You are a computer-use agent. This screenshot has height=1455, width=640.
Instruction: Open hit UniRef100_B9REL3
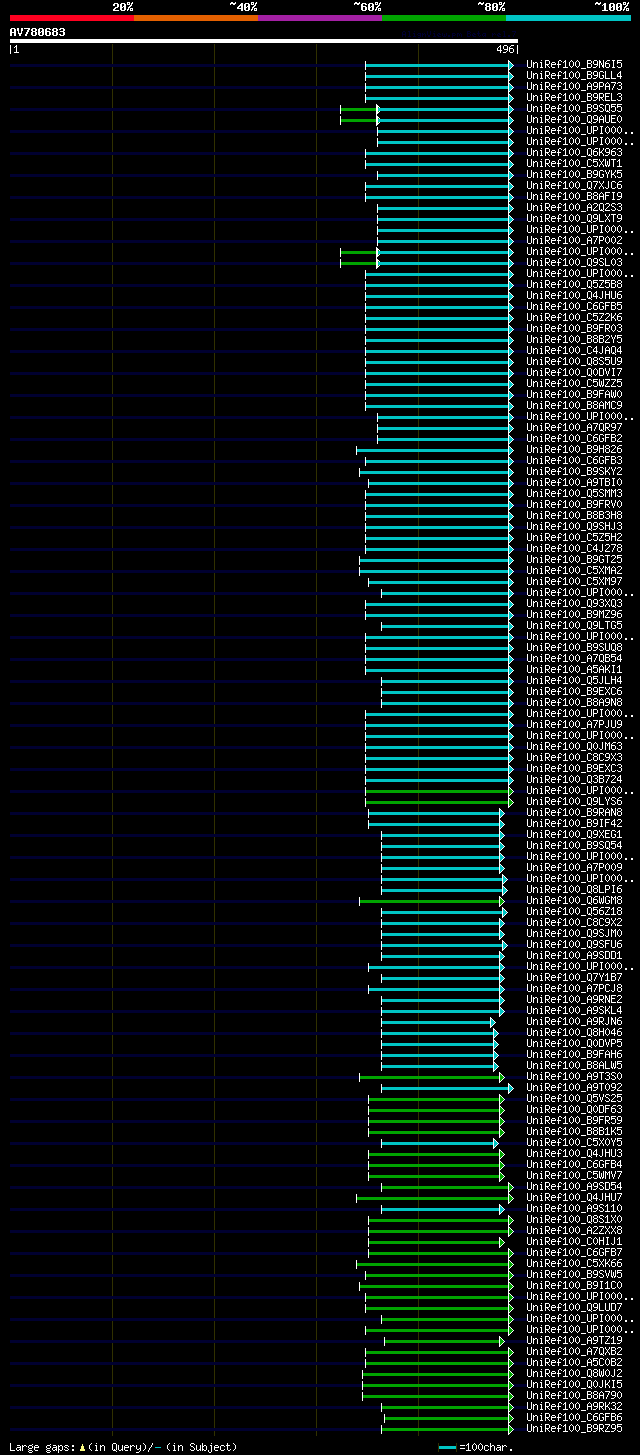(574, 97)
